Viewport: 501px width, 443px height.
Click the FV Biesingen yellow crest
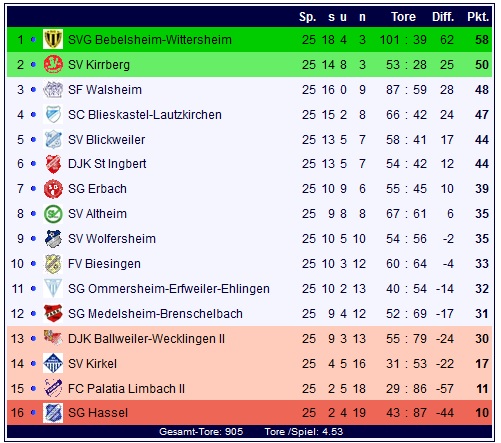coord(53,264)
